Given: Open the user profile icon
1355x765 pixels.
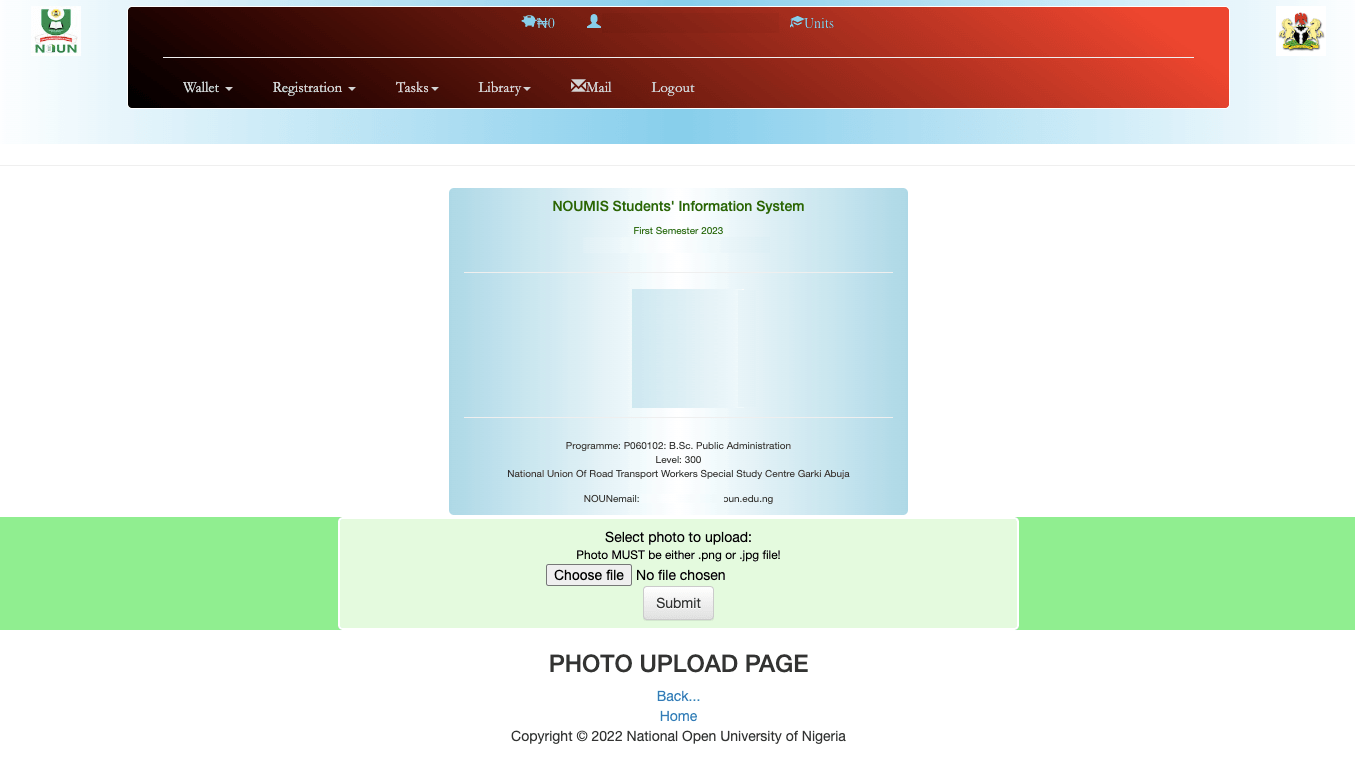Looking at the screenshot, I should [x=594, y=21].
